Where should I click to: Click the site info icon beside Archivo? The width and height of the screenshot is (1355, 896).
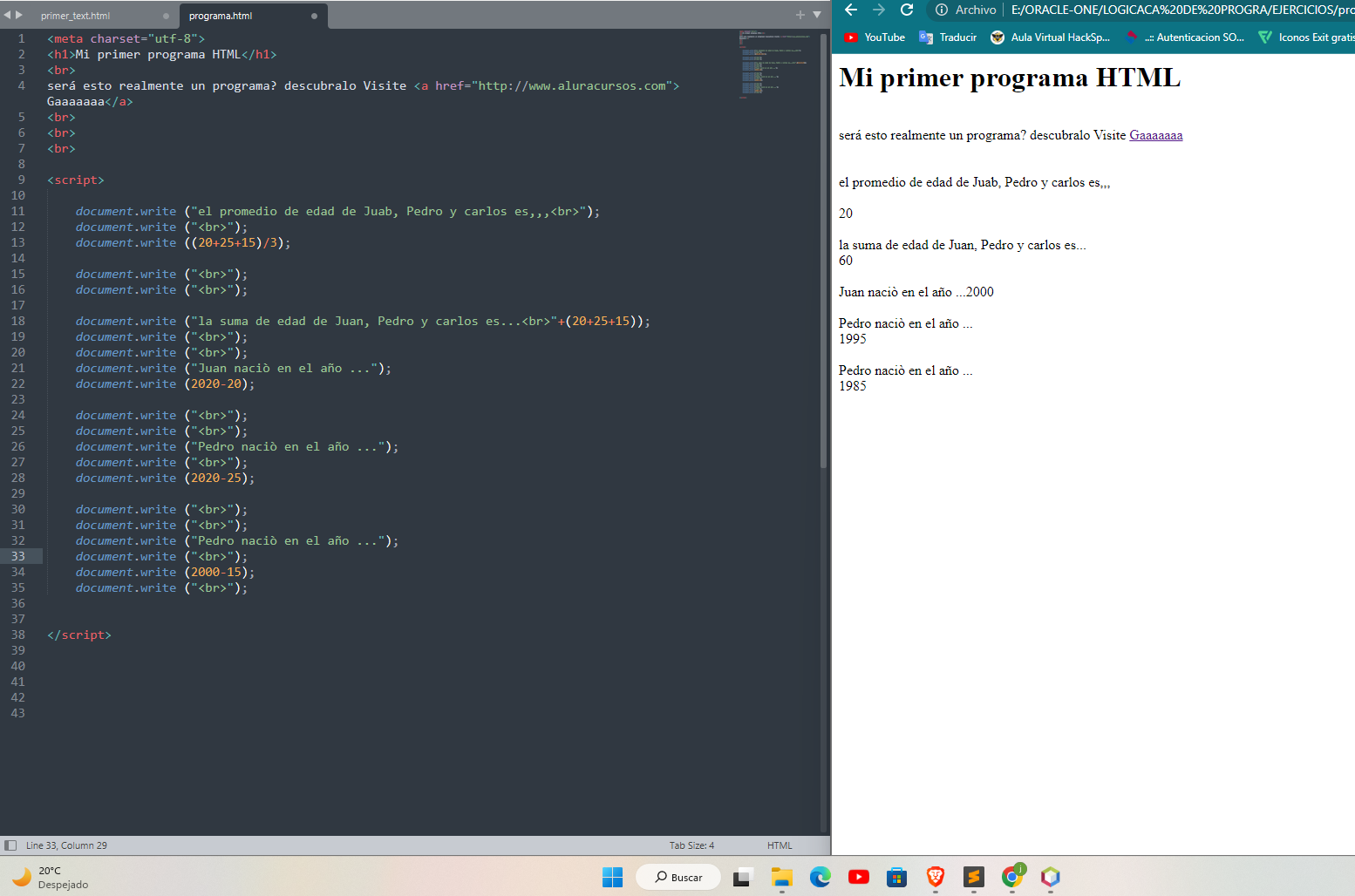(x=942, y=10)
